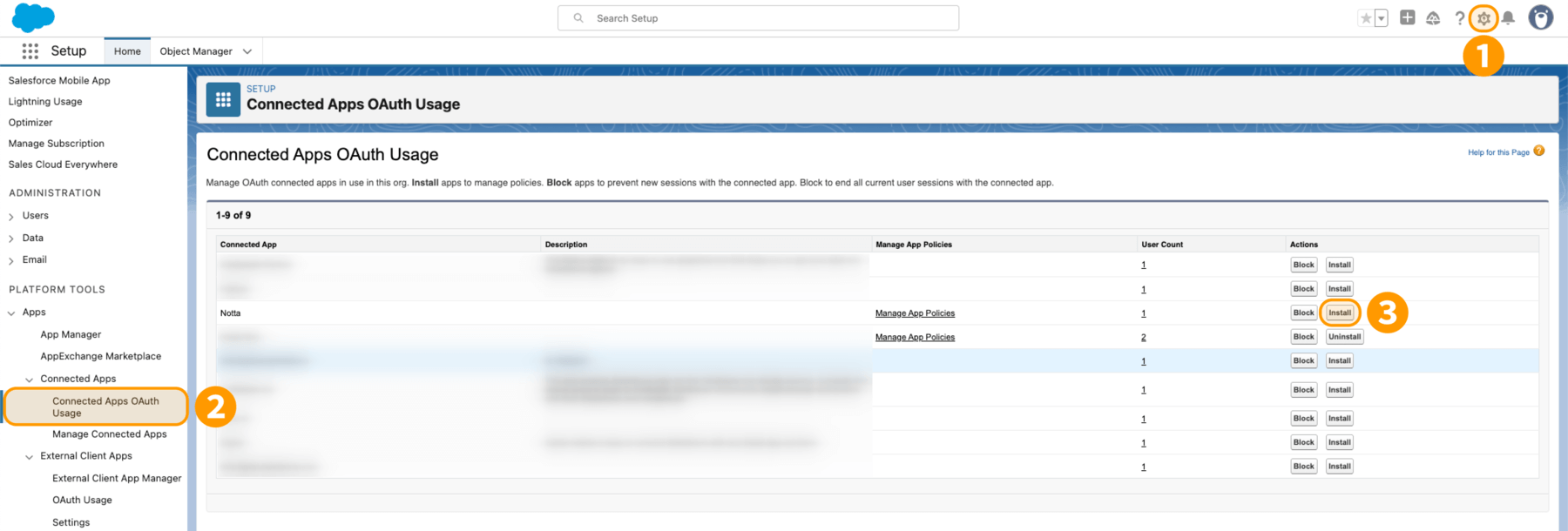This screenshot has width=1568, height=531.
Task: Open the Setup gear menu
Action: [1484, 18]
